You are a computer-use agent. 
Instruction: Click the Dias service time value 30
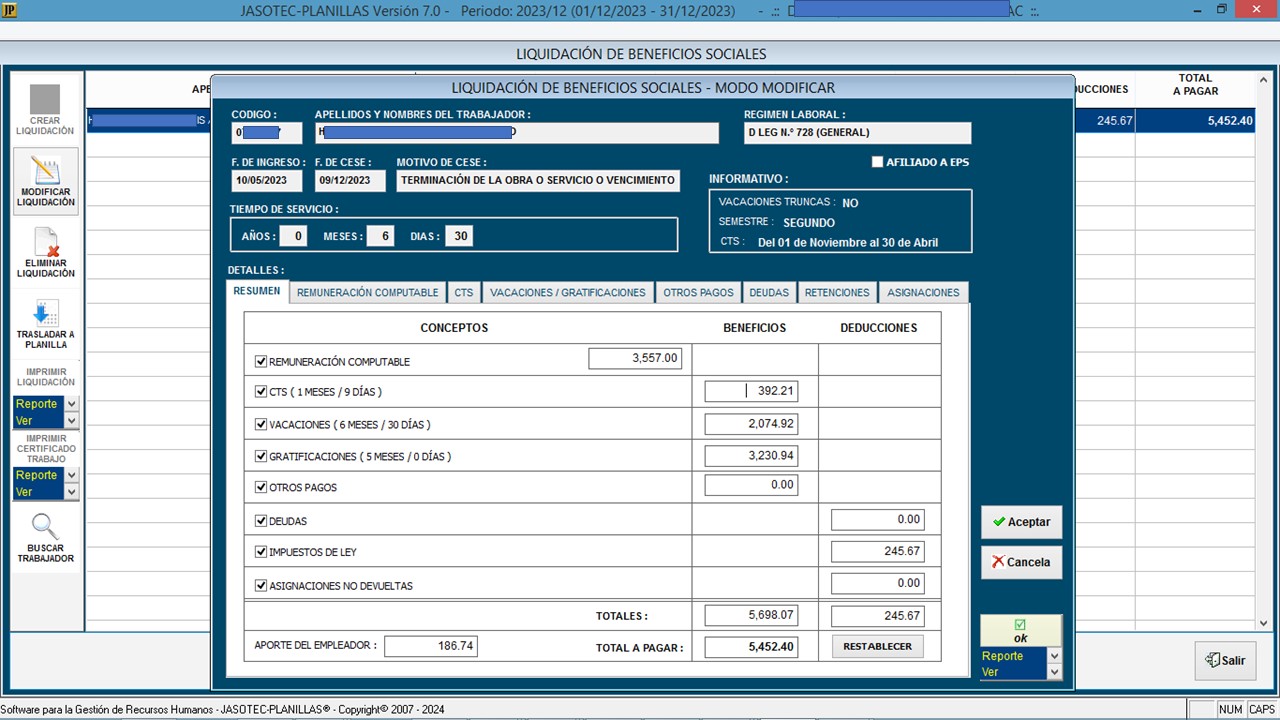click(460, 237)
